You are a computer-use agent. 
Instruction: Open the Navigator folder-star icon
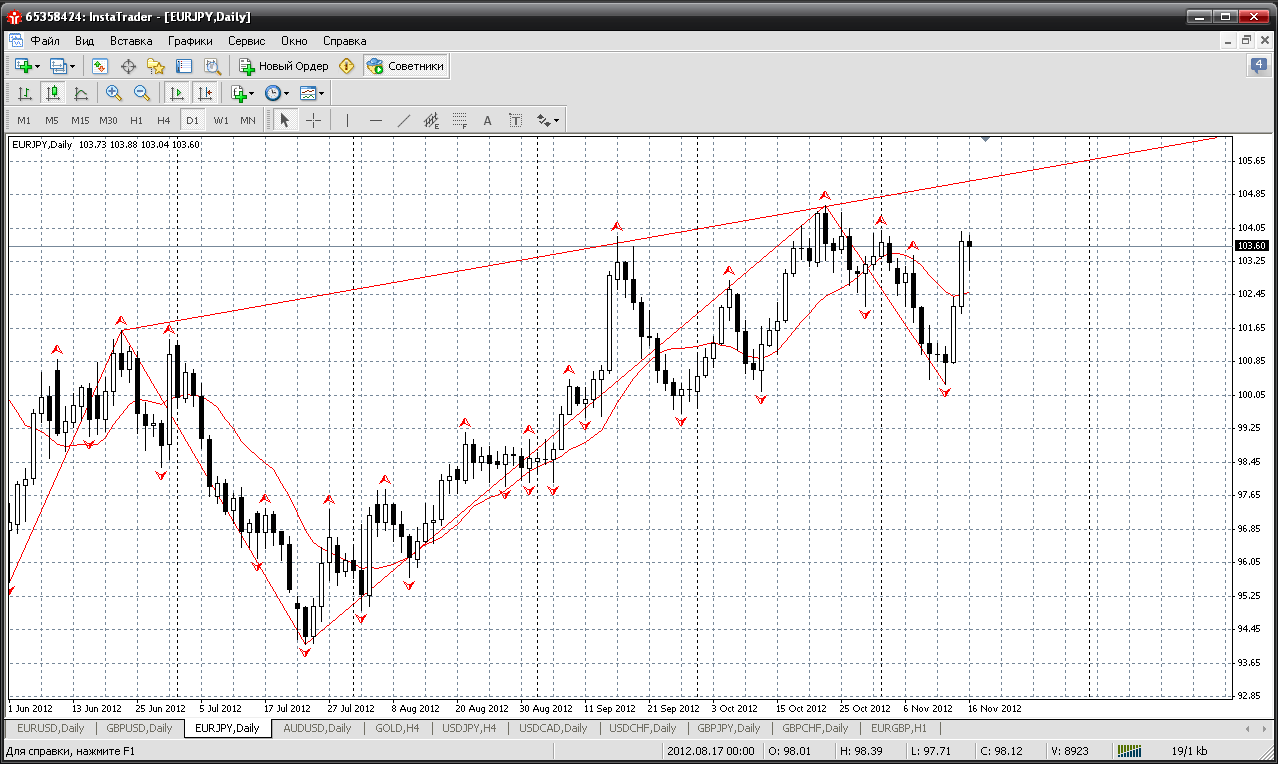156,66
